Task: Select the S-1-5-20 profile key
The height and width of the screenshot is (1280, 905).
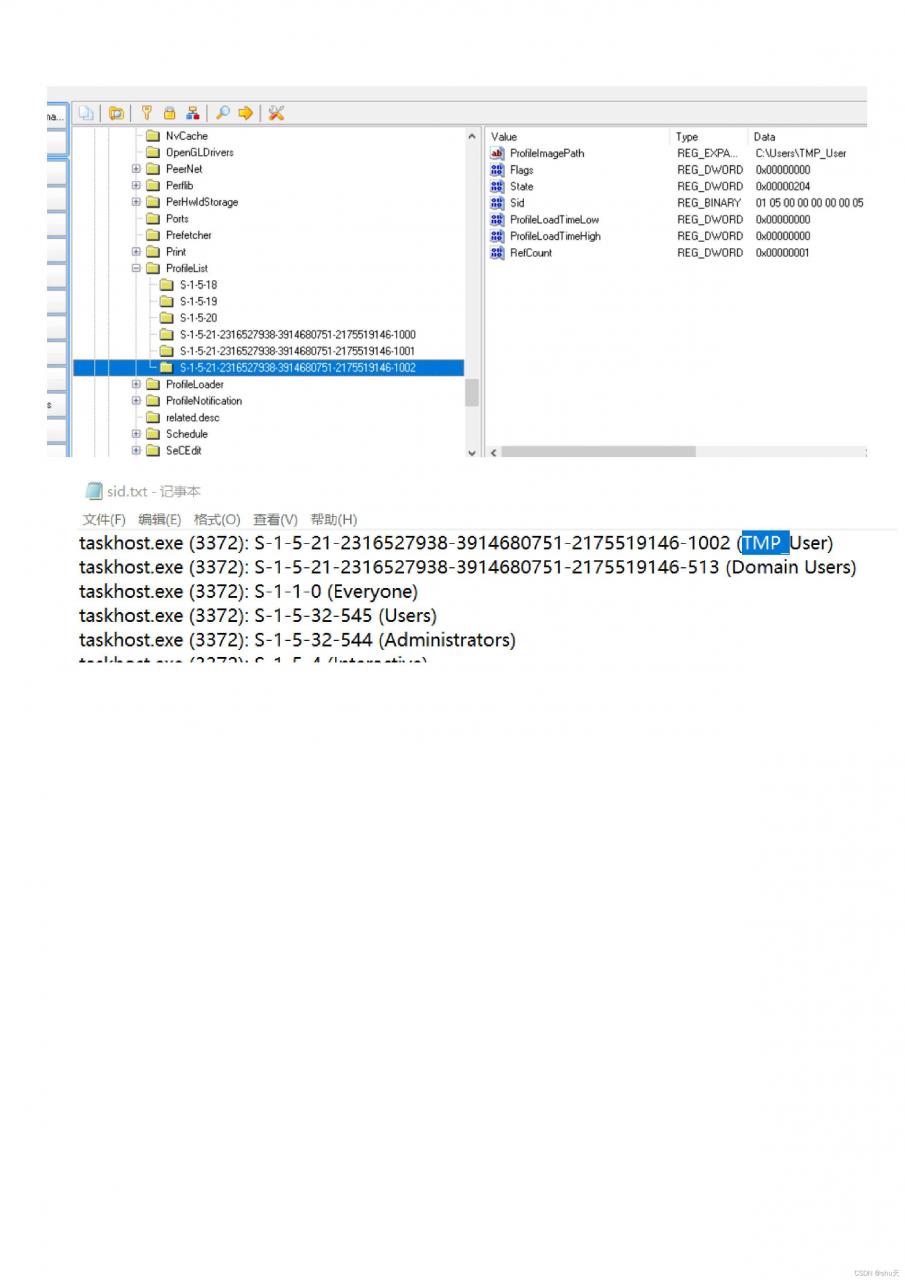Action: pyautogui.click(x=198, y=318)
